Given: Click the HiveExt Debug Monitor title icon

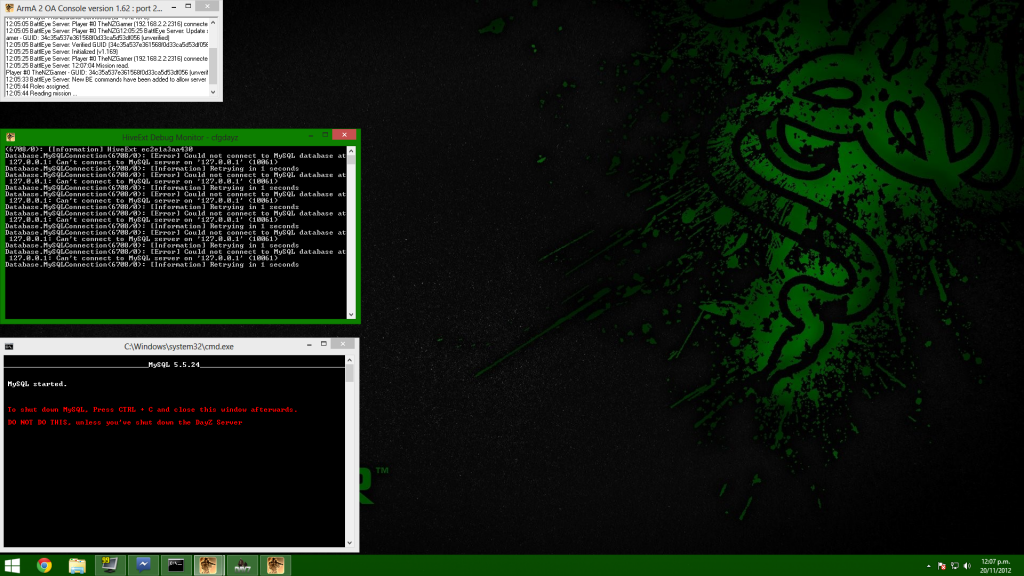Looking at the screenshot, I should 10,137.
